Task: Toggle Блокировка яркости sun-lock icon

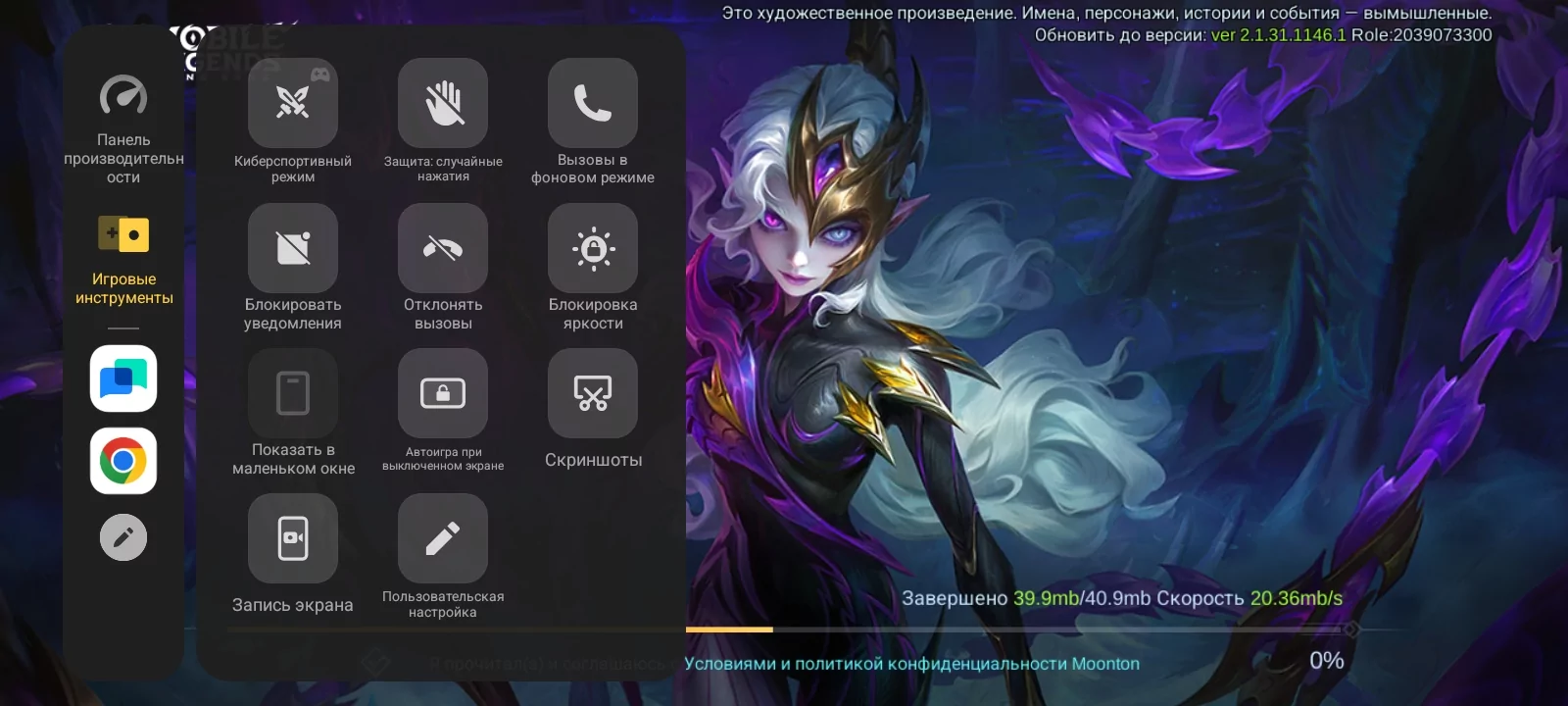Action: 593,248
